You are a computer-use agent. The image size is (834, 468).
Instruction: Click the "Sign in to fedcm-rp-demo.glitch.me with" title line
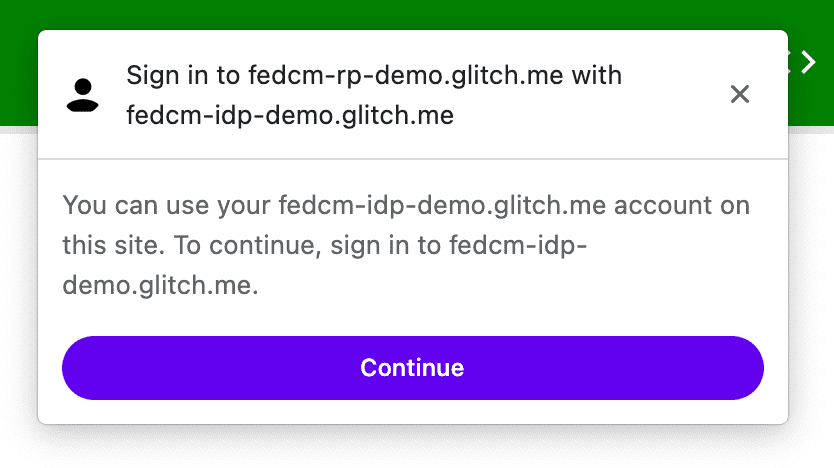(373, 75)
